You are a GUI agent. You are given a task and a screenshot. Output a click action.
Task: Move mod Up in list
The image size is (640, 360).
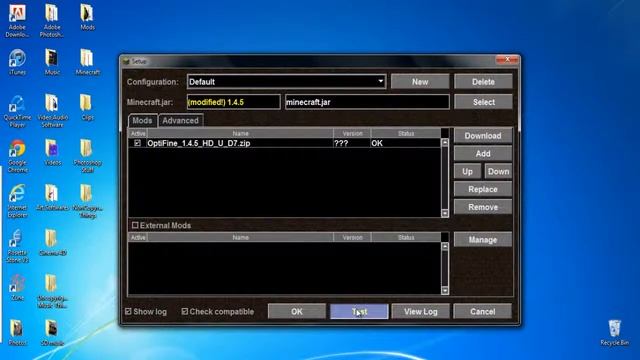(x=467, y=171)
